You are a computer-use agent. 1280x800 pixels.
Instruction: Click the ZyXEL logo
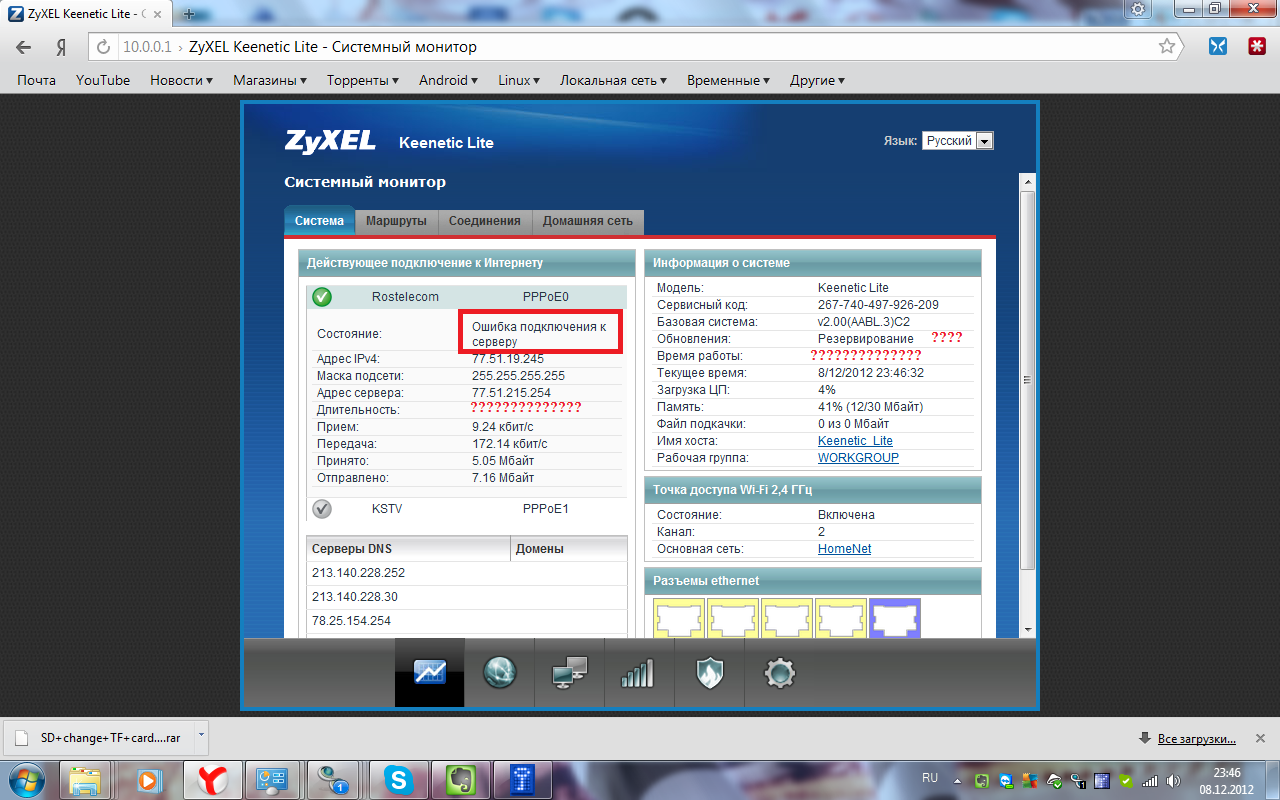click(330, 141)
